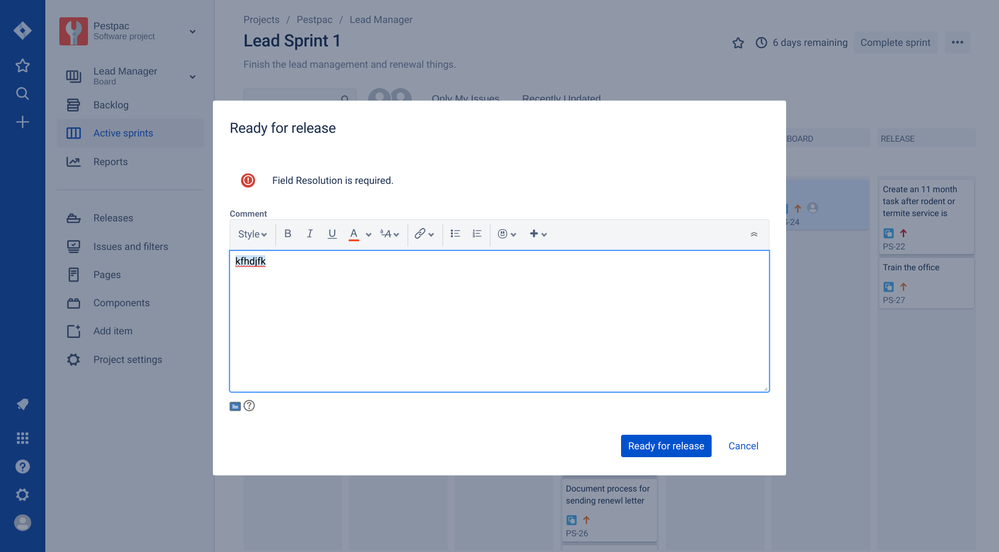Click the Complete sprint button

[895, 43]
